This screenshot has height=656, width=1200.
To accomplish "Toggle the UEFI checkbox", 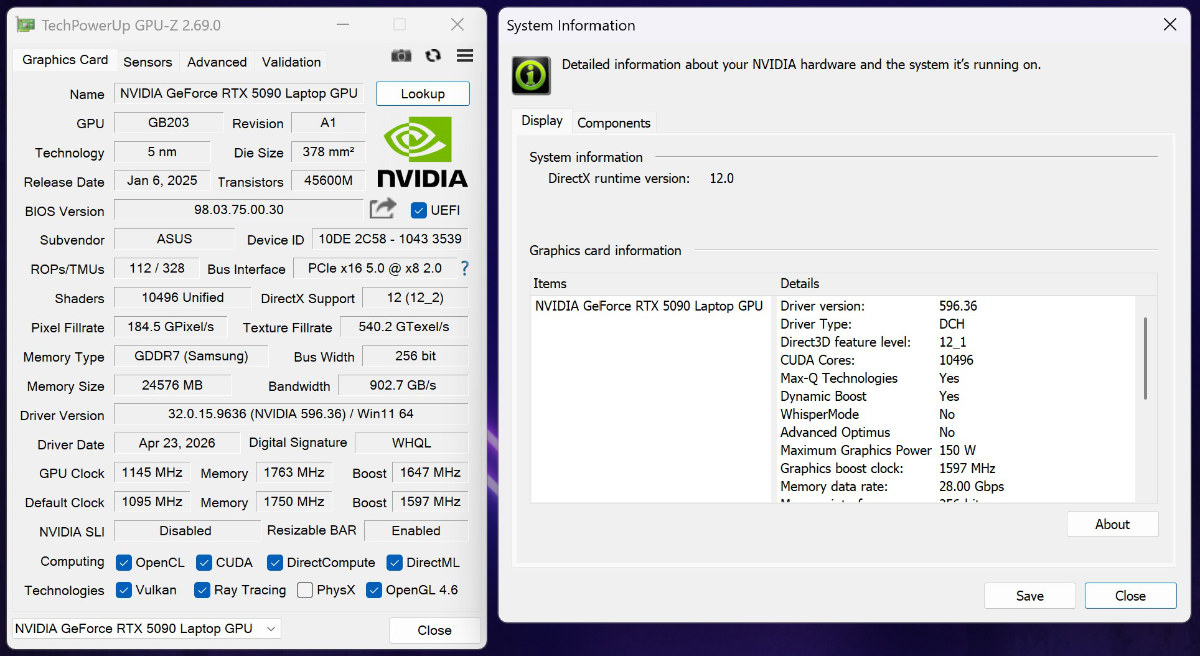I will (419, 210).
